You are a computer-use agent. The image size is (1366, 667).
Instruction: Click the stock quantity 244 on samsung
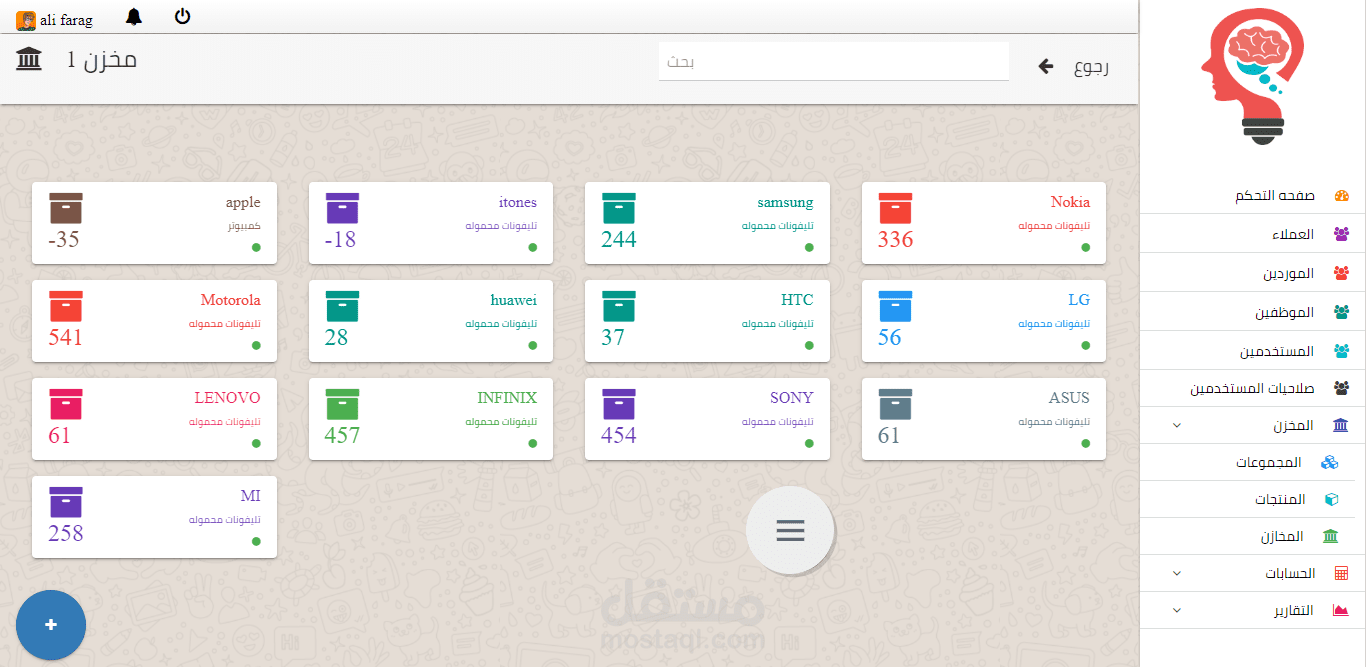click(619, 240)
